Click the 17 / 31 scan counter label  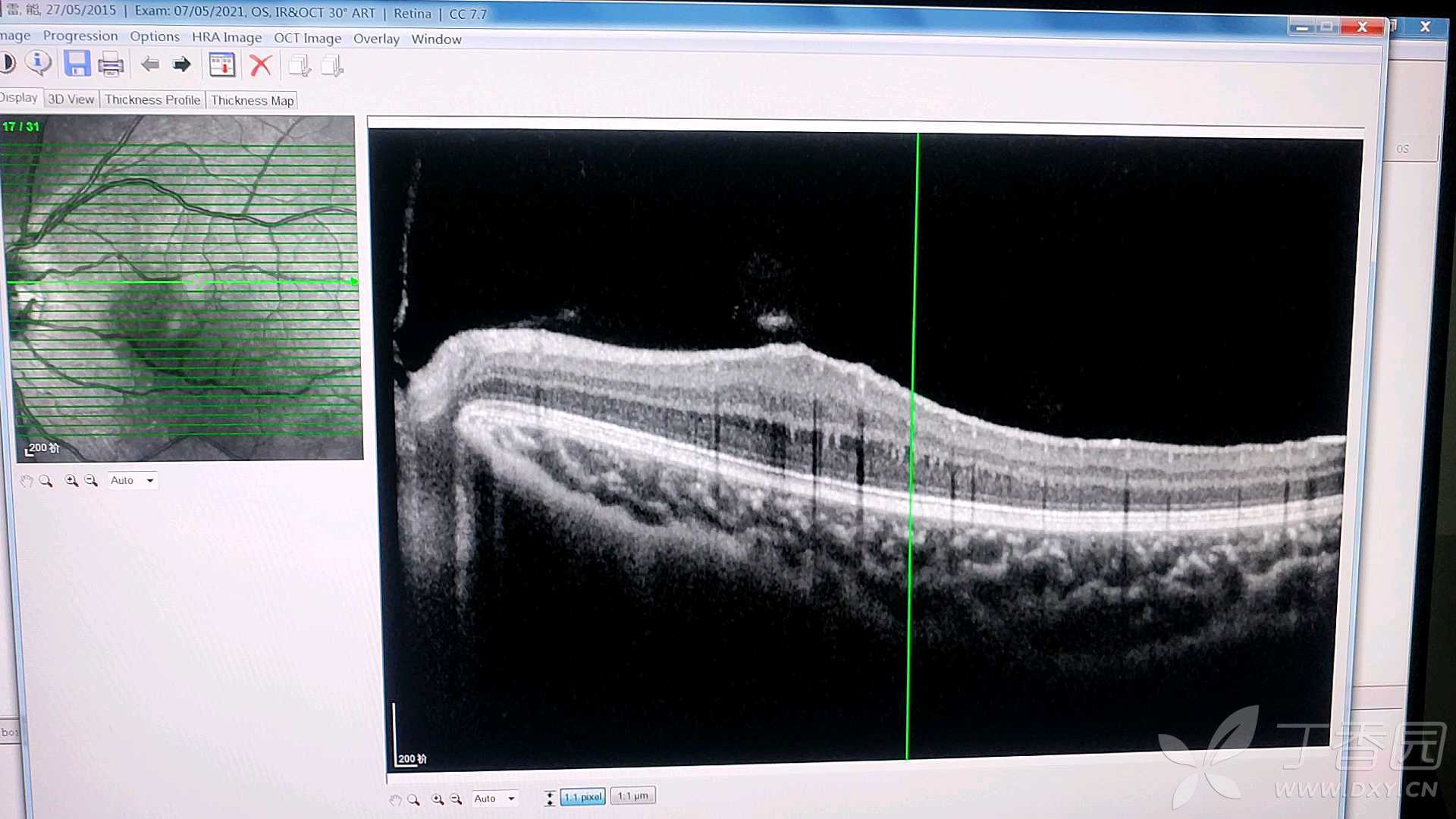pos(20,127)
